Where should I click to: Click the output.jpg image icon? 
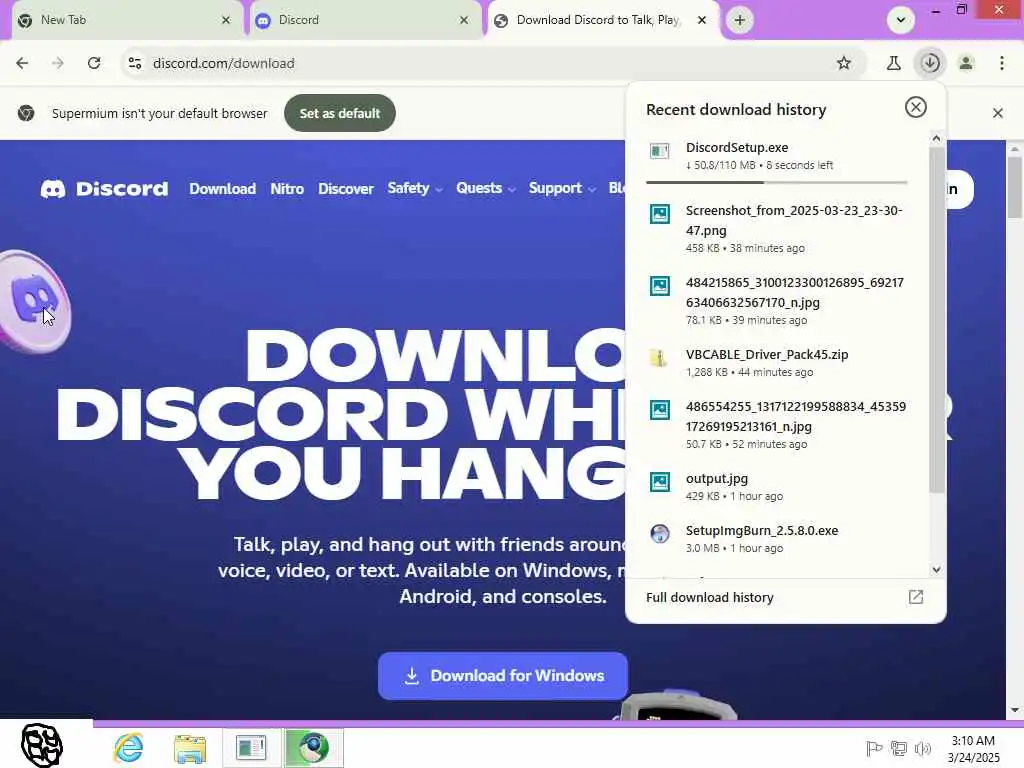pos(660,482)
